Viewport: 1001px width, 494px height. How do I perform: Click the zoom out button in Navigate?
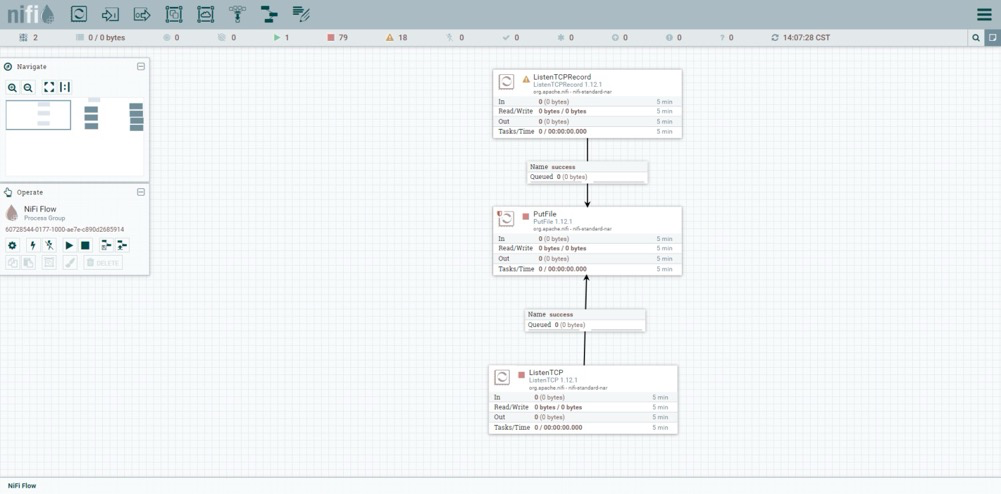(28, 87)
